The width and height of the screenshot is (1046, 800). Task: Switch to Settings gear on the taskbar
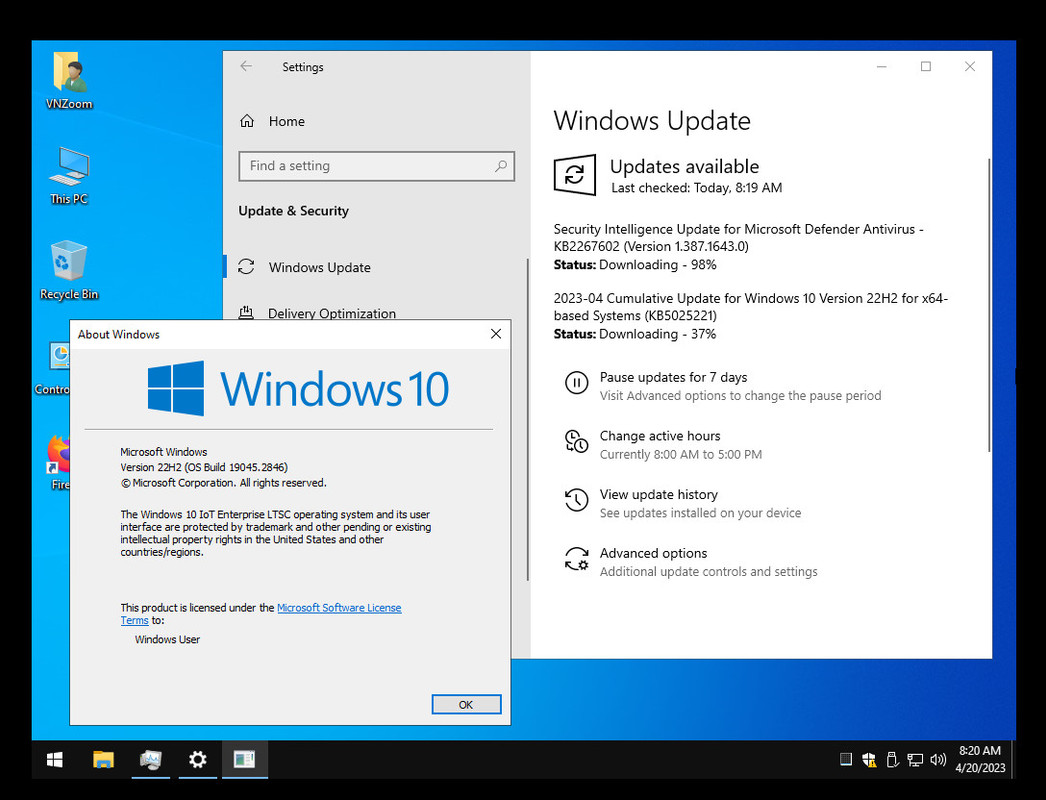197,759
